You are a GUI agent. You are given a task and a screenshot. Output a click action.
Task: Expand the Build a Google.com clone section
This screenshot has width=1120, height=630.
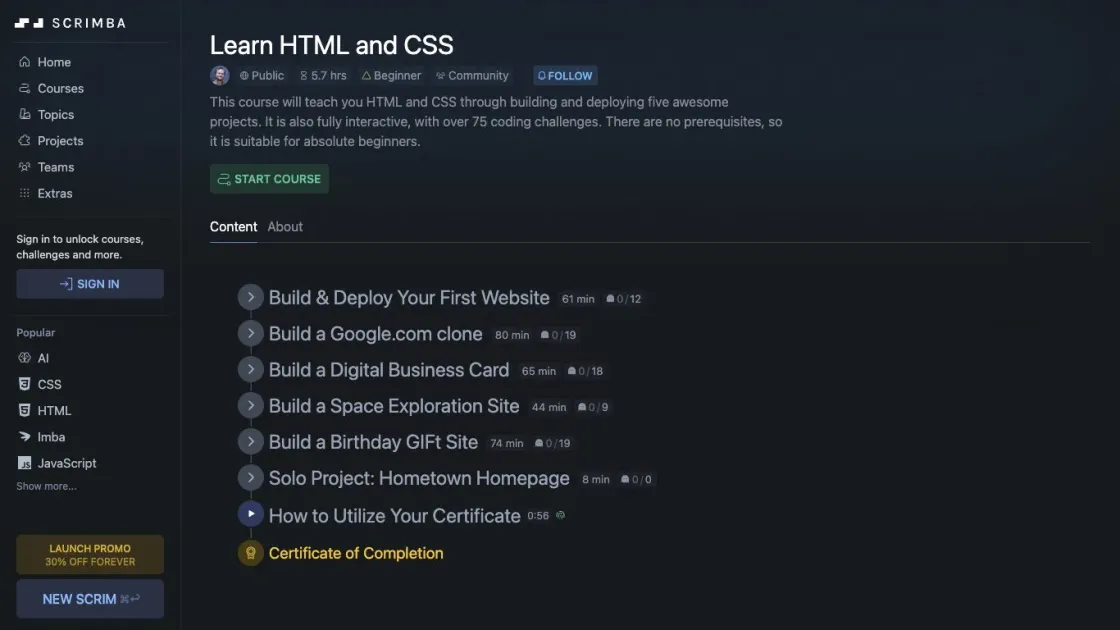tap(250, 333)
